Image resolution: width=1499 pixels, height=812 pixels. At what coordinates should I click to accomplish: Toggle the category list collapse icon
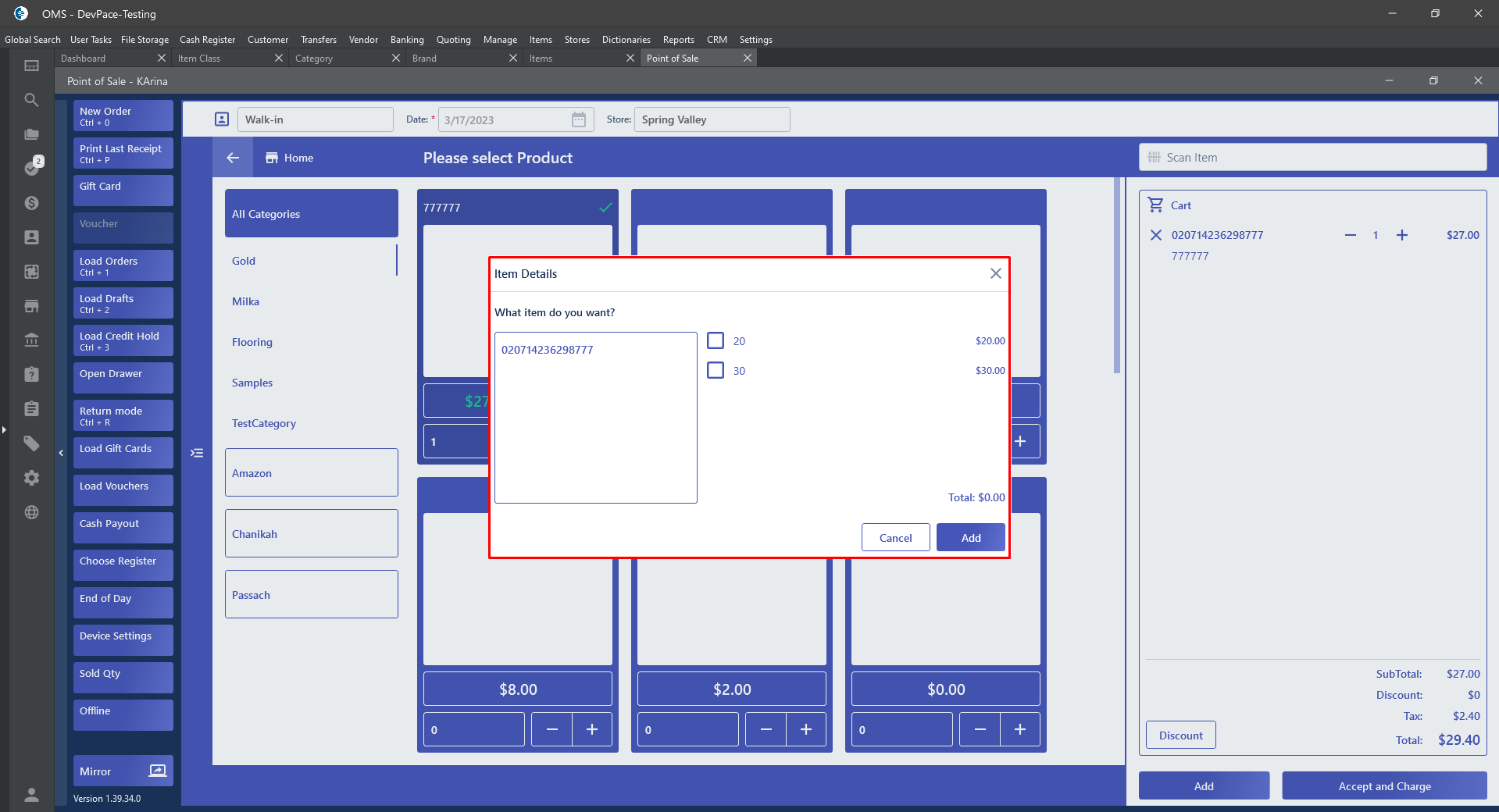point(197,453)
